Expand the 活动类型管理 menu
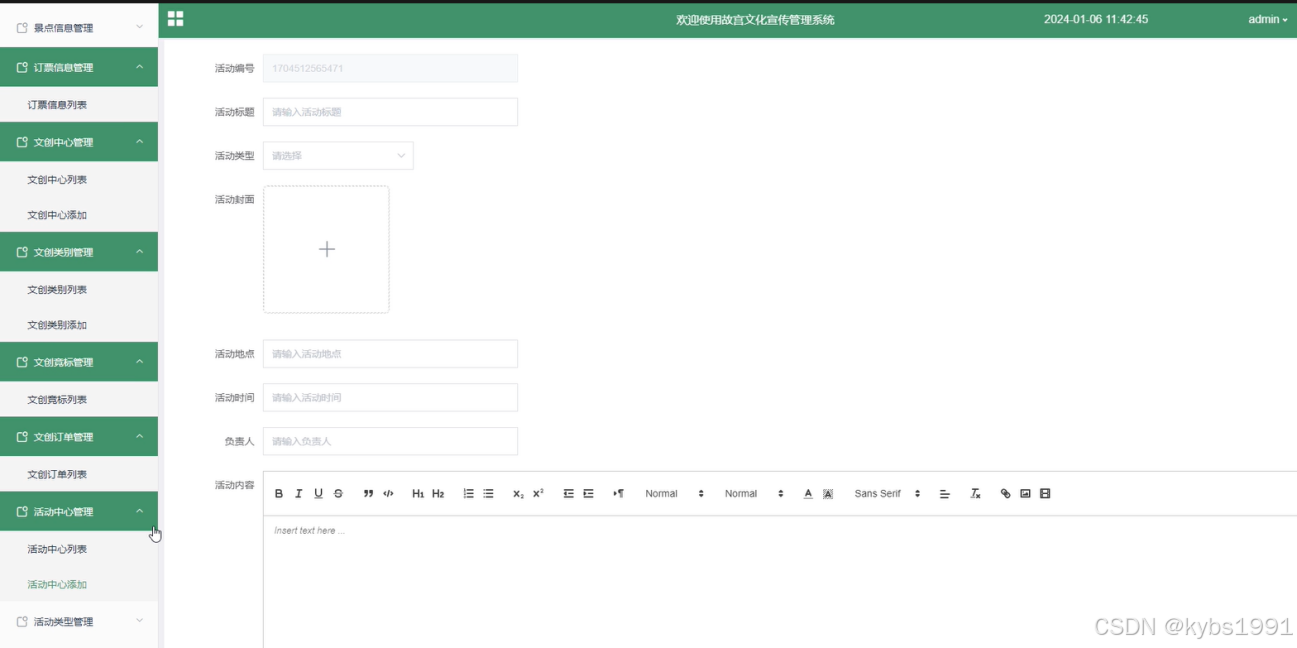 (x=79, y=621)
